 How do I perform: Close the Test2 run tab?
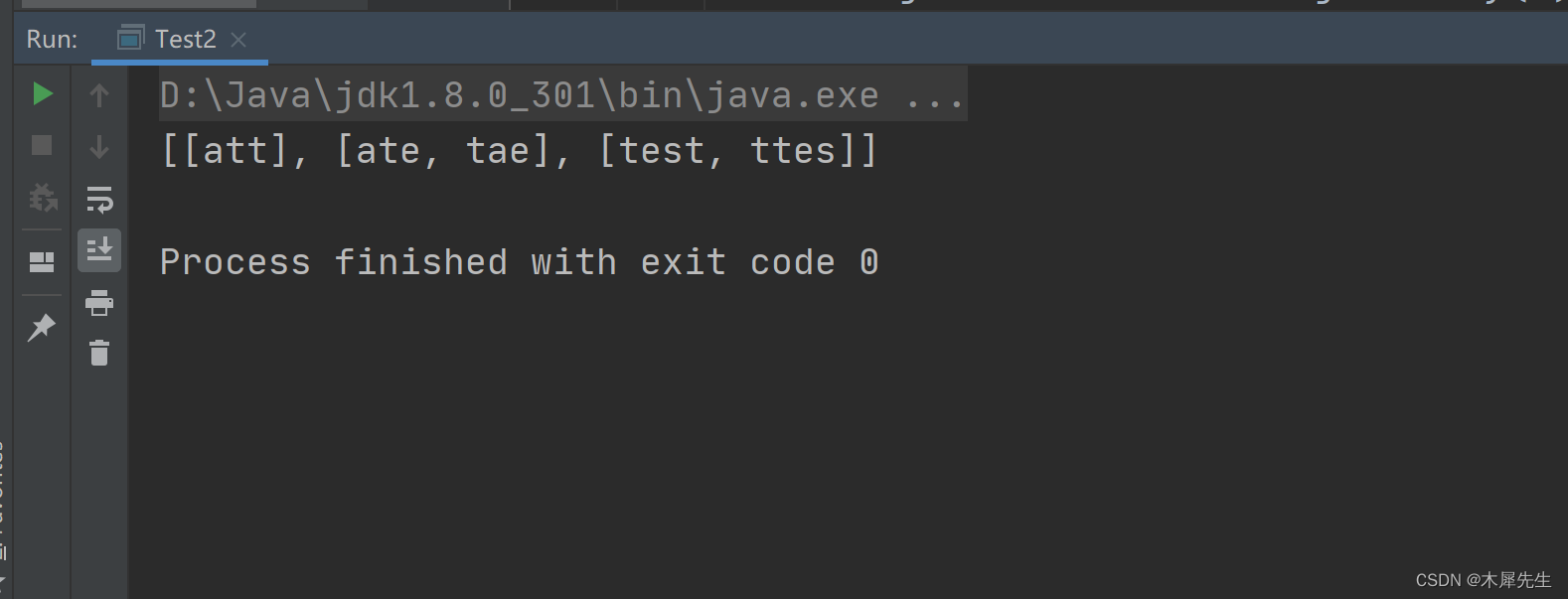238,40
